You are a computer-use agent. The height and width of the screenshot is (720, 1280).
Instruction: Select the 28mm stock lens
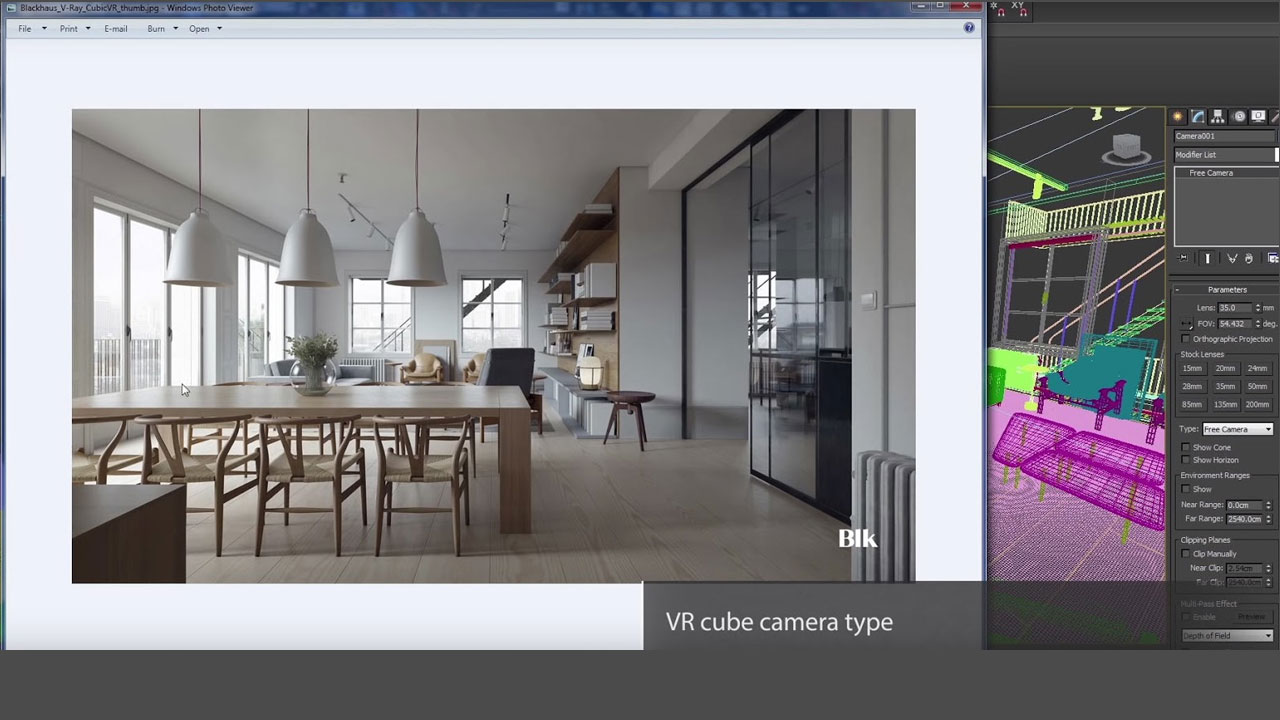(1192, 386)
